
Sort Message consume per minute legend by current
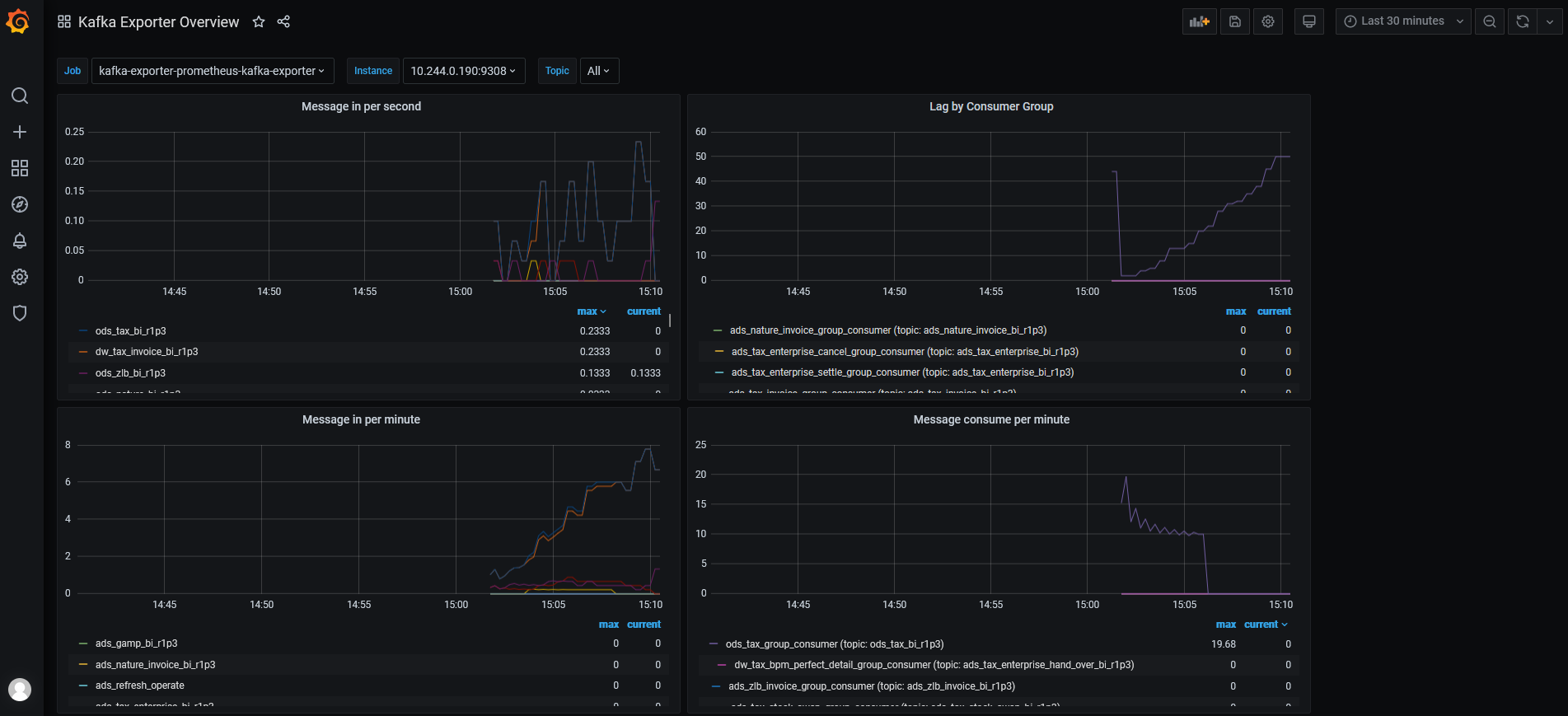1266,625
